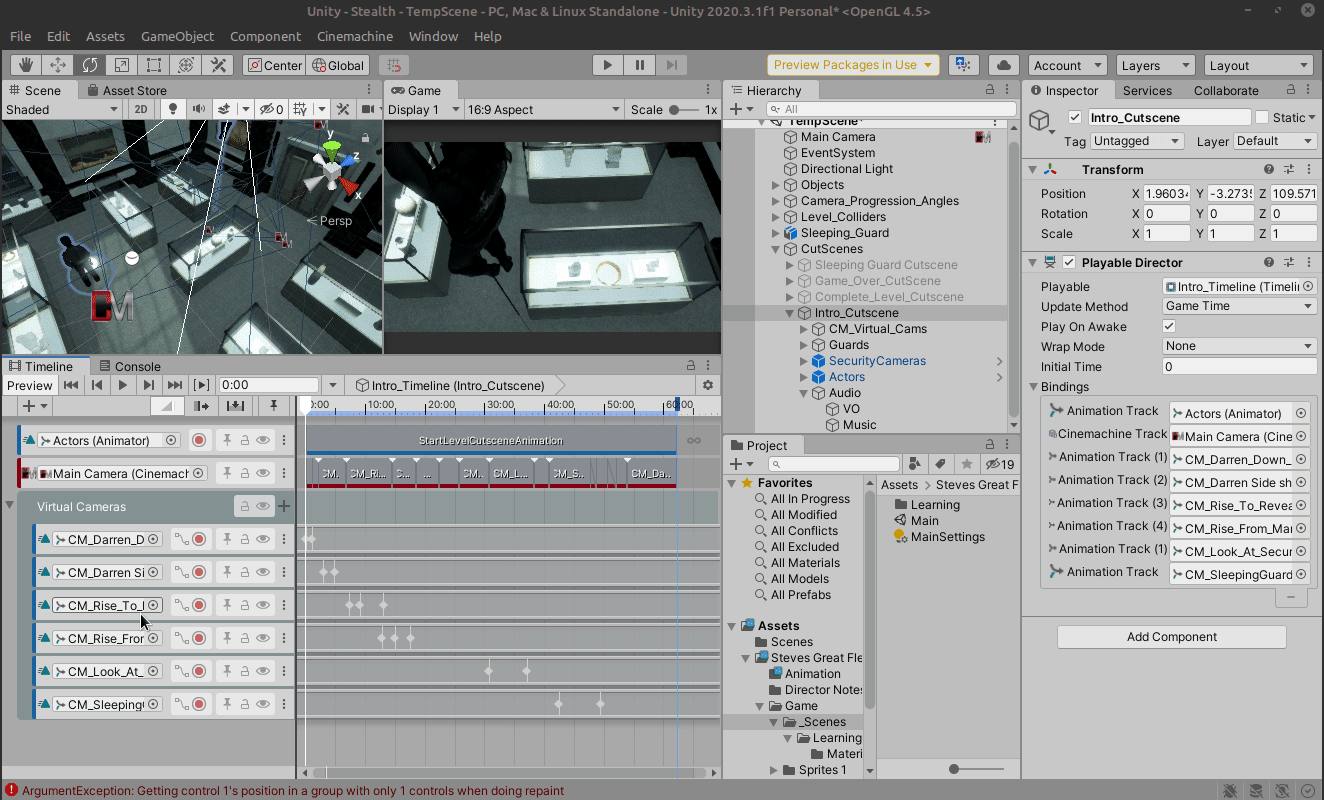The image size is (1324, 800).
Task: Open Unity Collaborate icon button
Action: (963, 65)
